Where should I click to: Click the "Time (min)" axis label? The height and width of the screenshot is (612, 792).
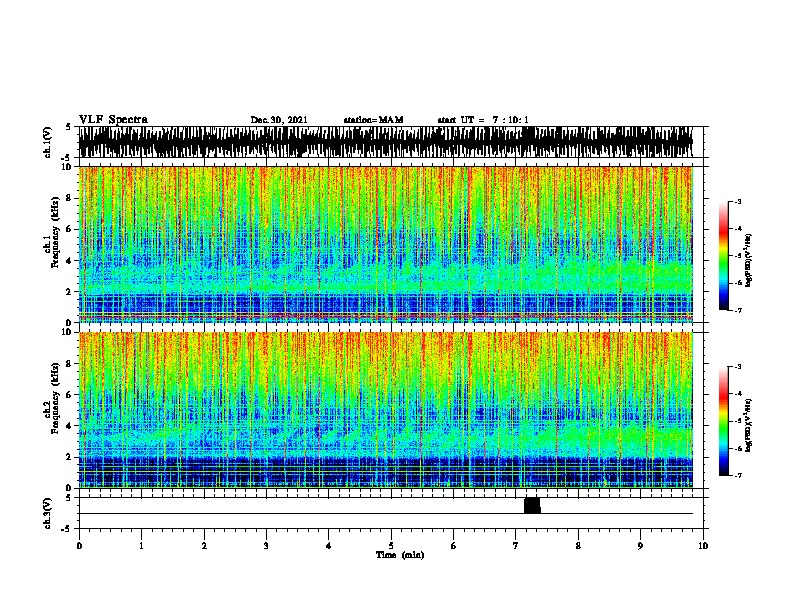(400, 555)
